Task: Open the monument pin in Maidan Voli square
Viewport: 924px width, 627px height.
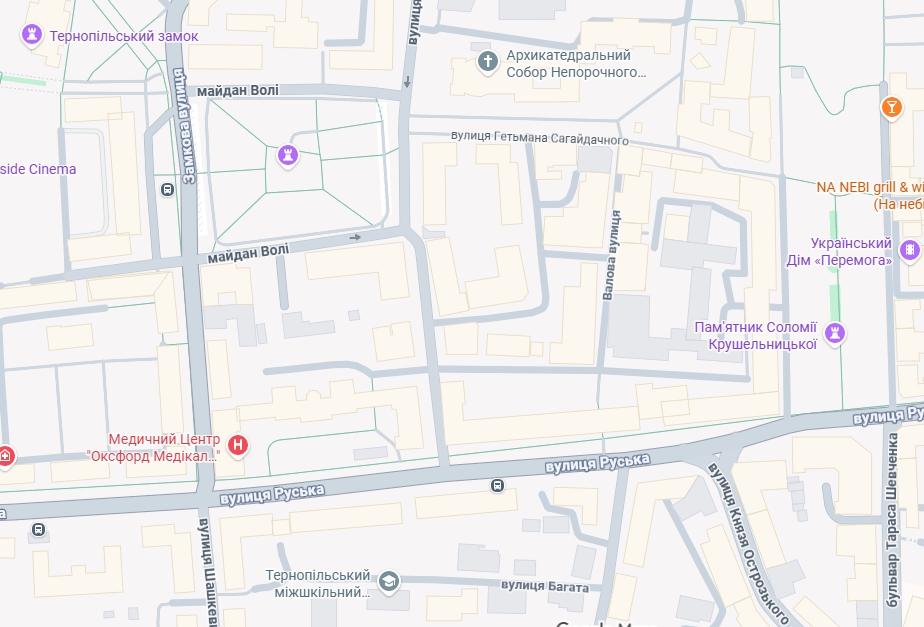Action: click(288, 156)
